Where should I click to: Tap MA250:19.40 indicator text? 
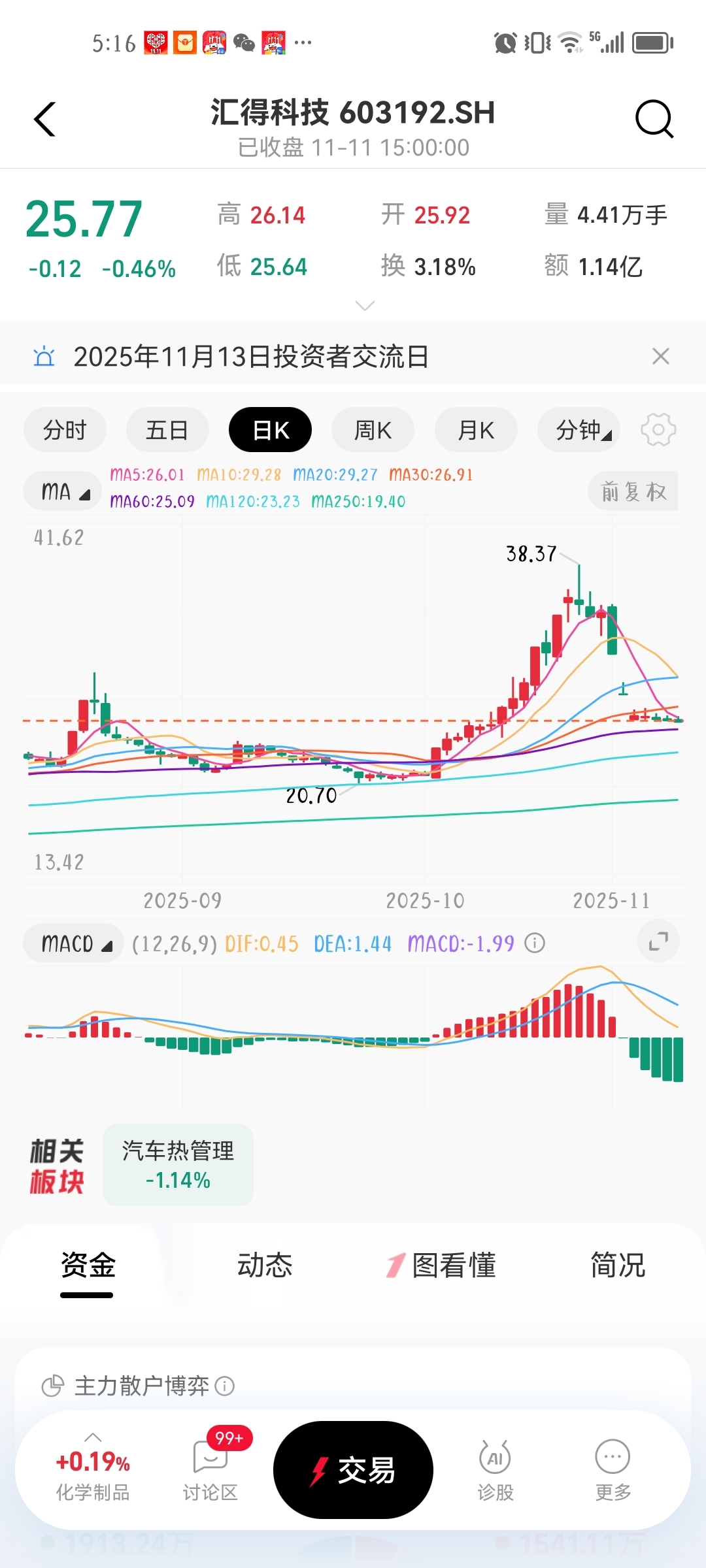[x=358, y=501]
